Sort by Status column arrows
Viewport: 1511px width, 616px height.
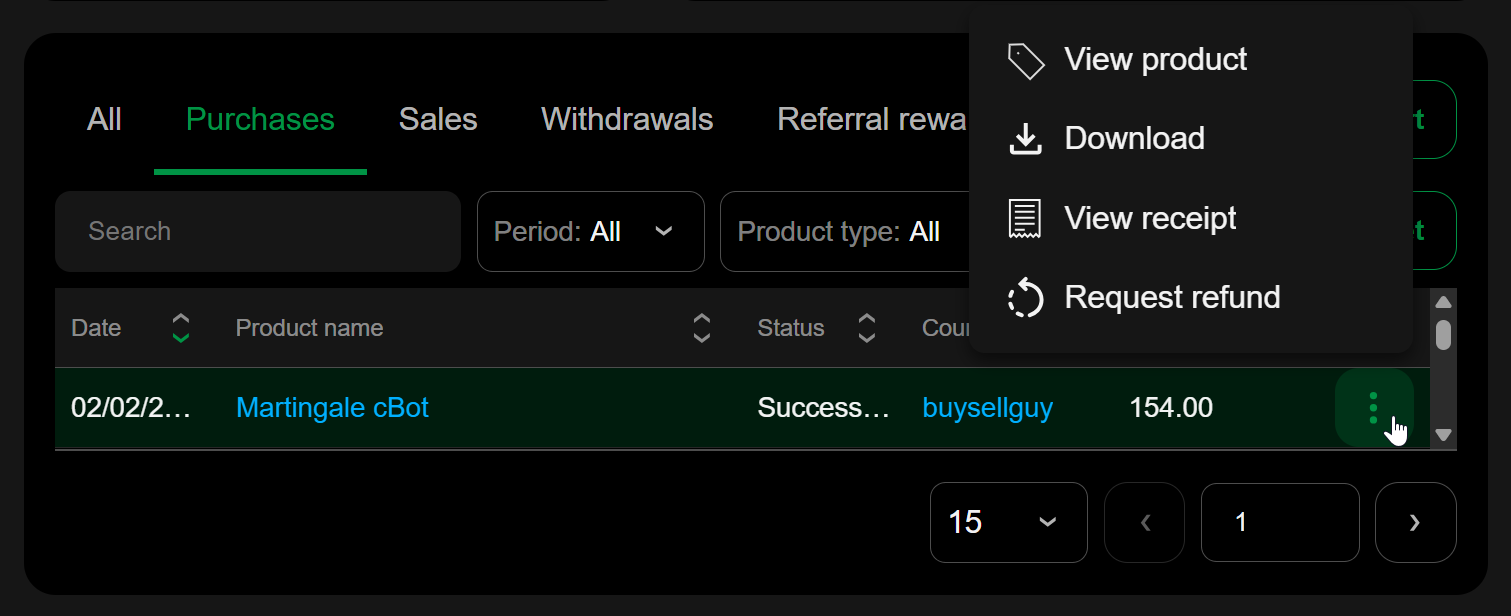coord(867,328)
